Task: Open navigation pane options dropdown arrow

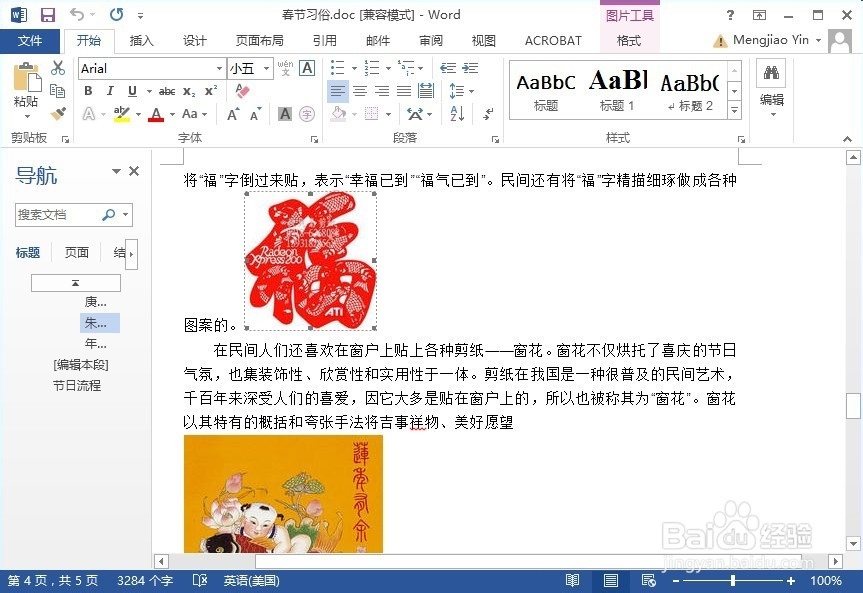Action: click(x=116, y=171)
